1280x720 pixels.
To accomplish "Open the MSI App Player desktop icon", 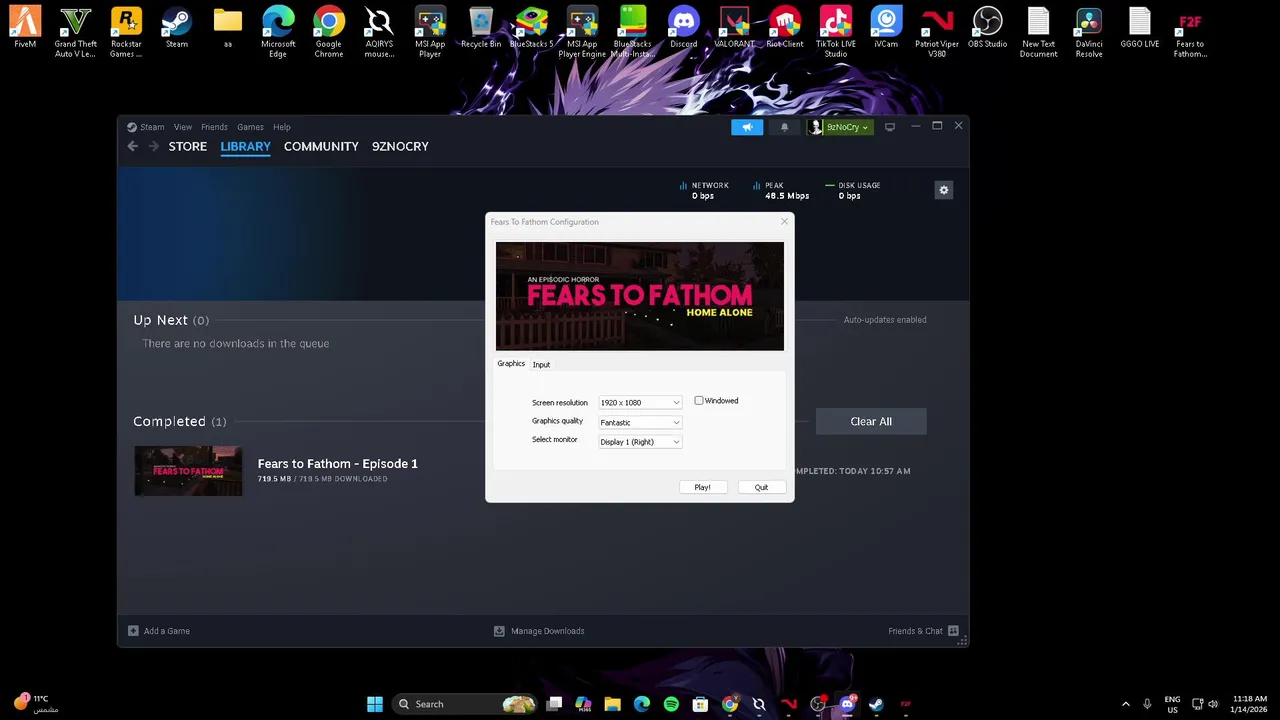I will [430, 33].
